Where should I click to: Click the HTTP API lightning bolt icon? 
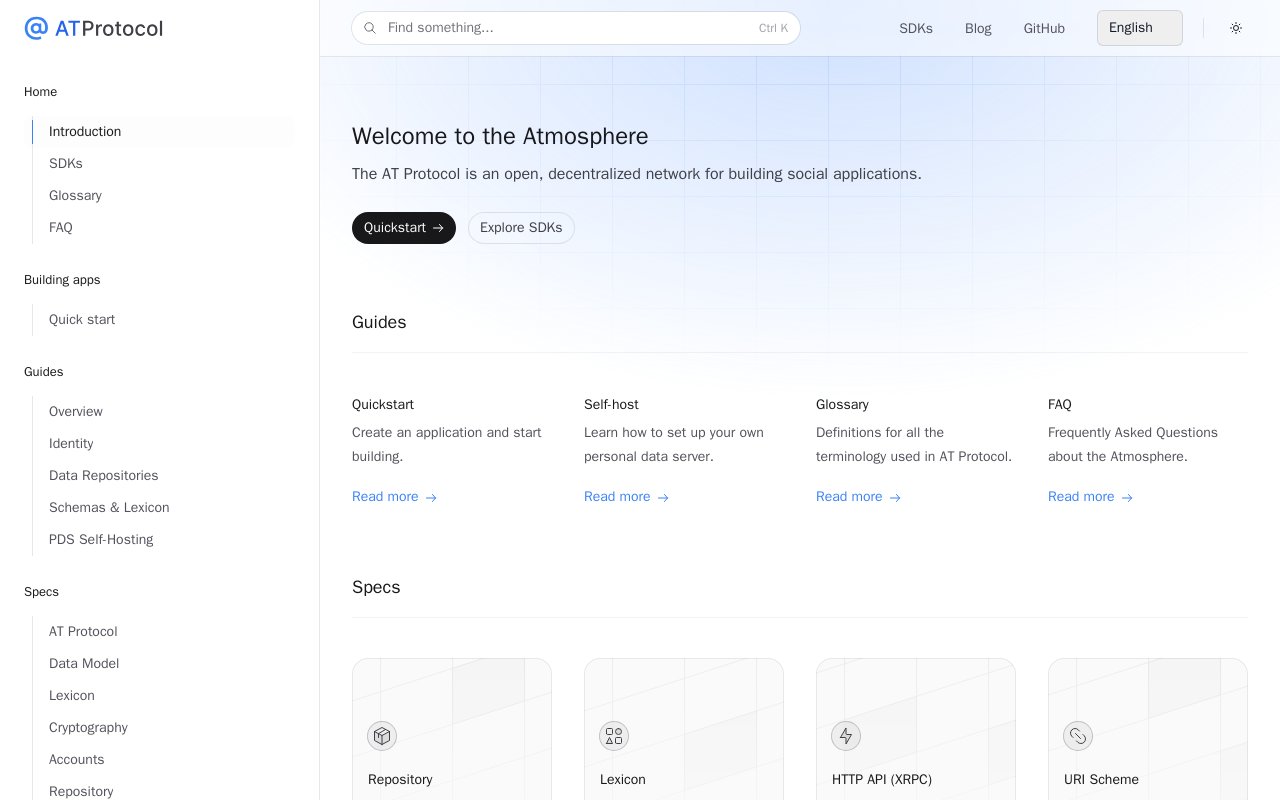(846, 736)
